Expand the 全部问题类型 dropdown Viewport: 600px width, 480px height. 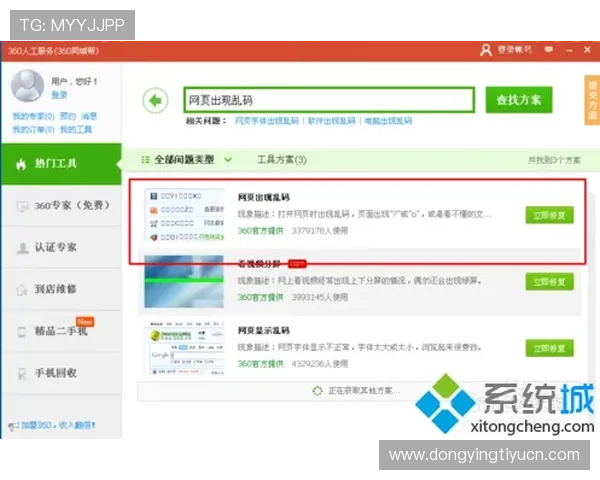tap(186, 160)
